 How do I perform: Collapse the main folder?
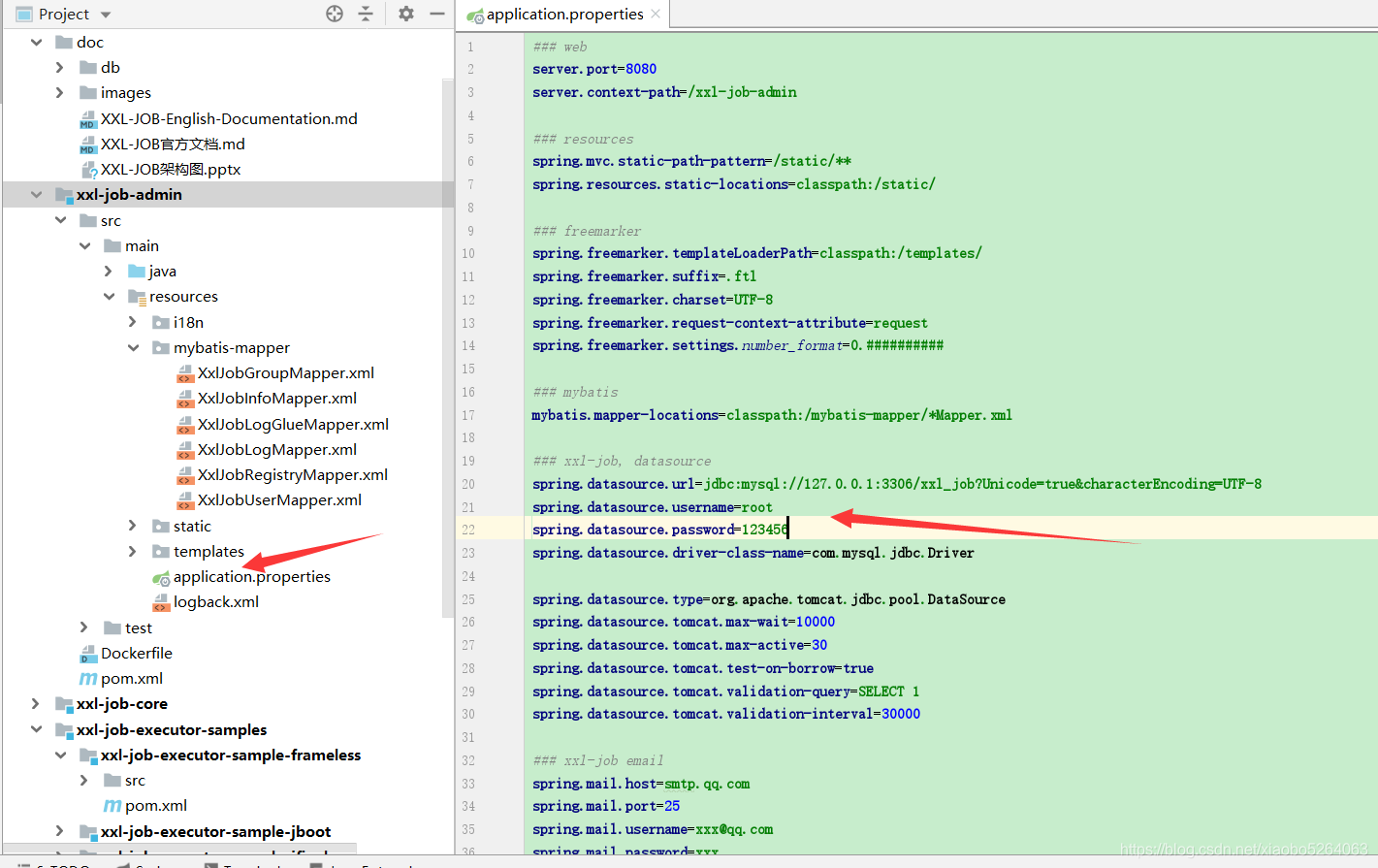pyautogui.click(x=85, y=245)
